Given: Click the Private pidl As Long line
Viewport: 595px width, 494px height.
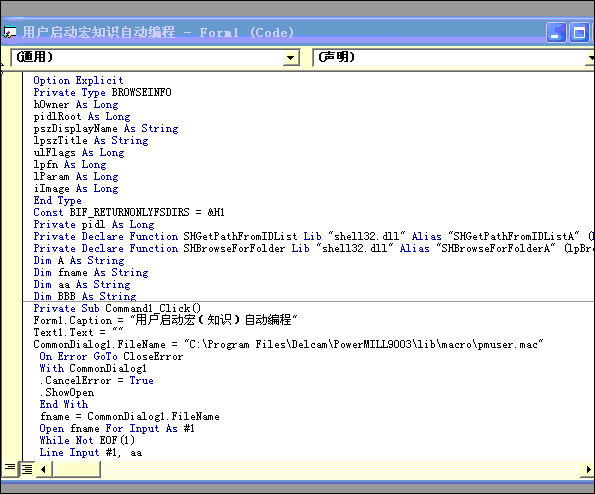Looking at the screenshot, I should click(94, 225).
